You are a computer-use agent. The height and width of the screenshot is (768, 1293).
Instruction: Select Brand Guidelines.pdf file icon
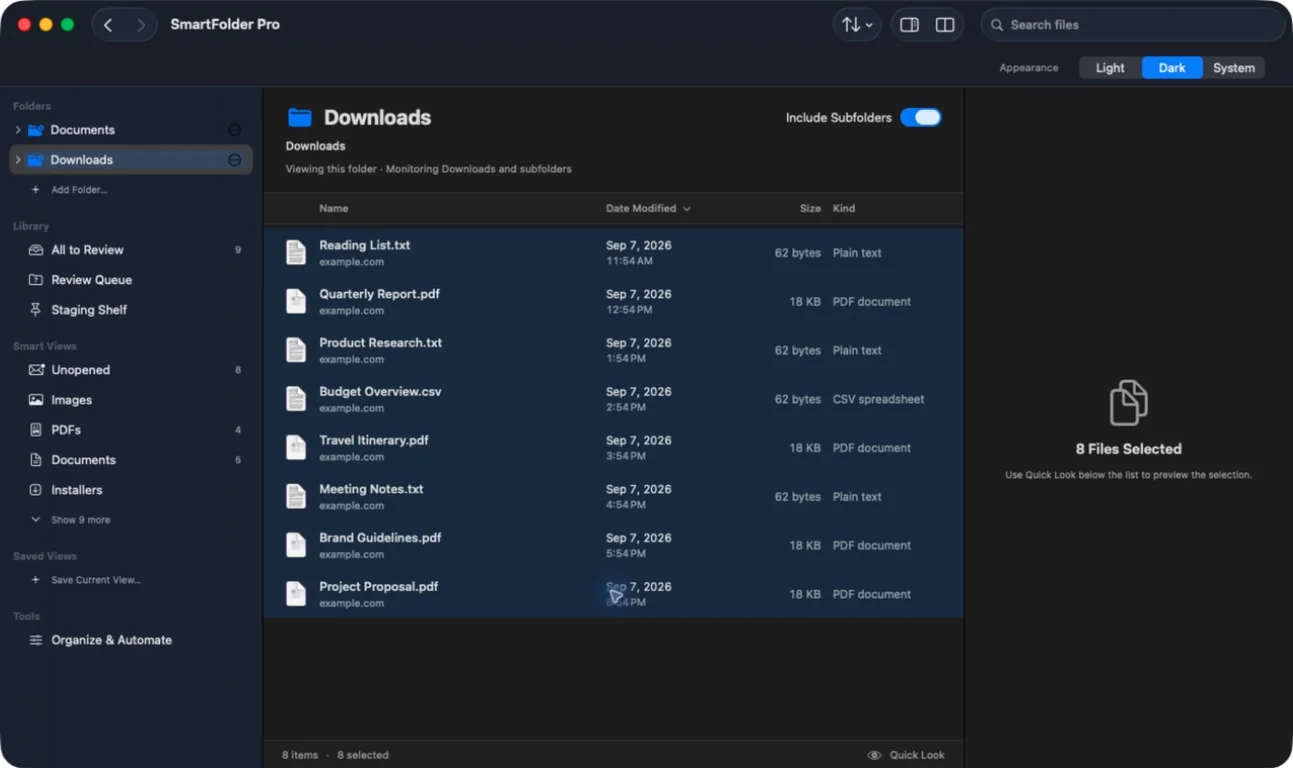(296, 545)
